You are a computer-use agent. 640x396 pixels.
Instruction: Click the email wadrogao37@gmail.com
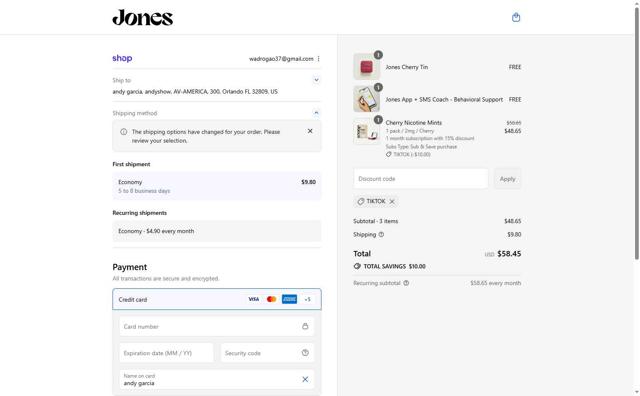point(281,59)
